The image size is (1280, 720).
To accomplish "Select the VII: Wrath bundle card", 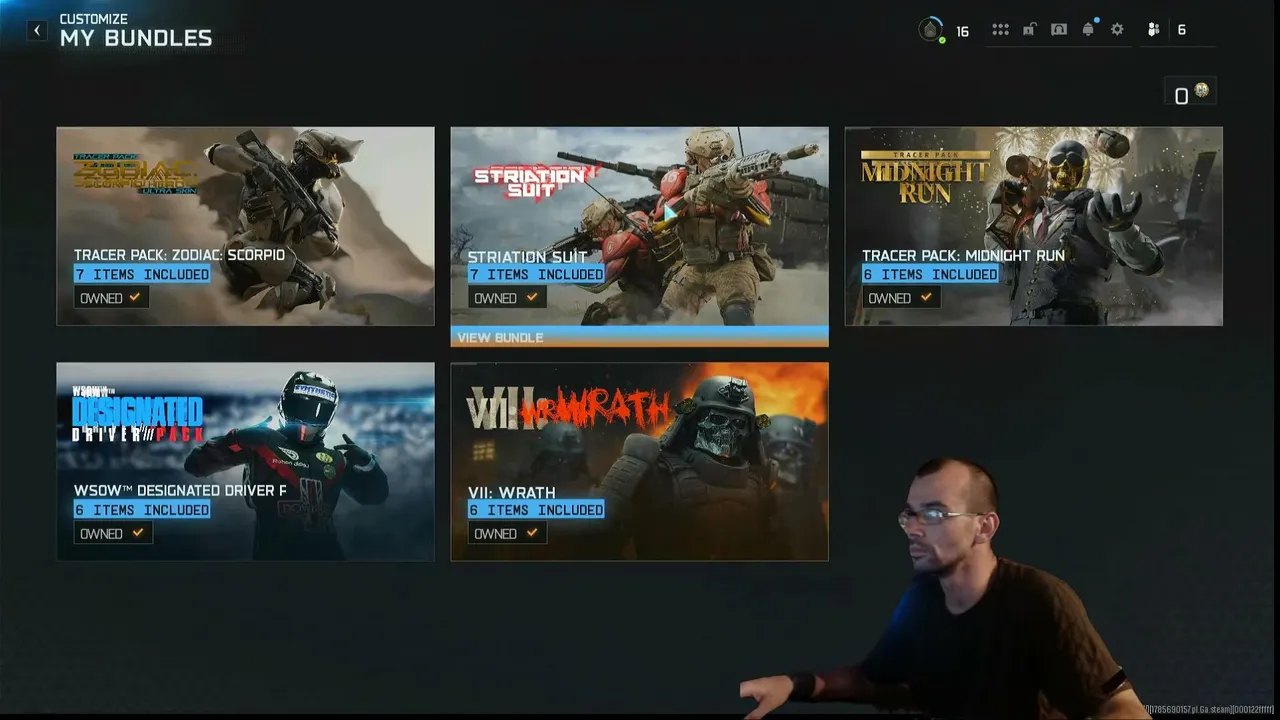I will [639, 461].
